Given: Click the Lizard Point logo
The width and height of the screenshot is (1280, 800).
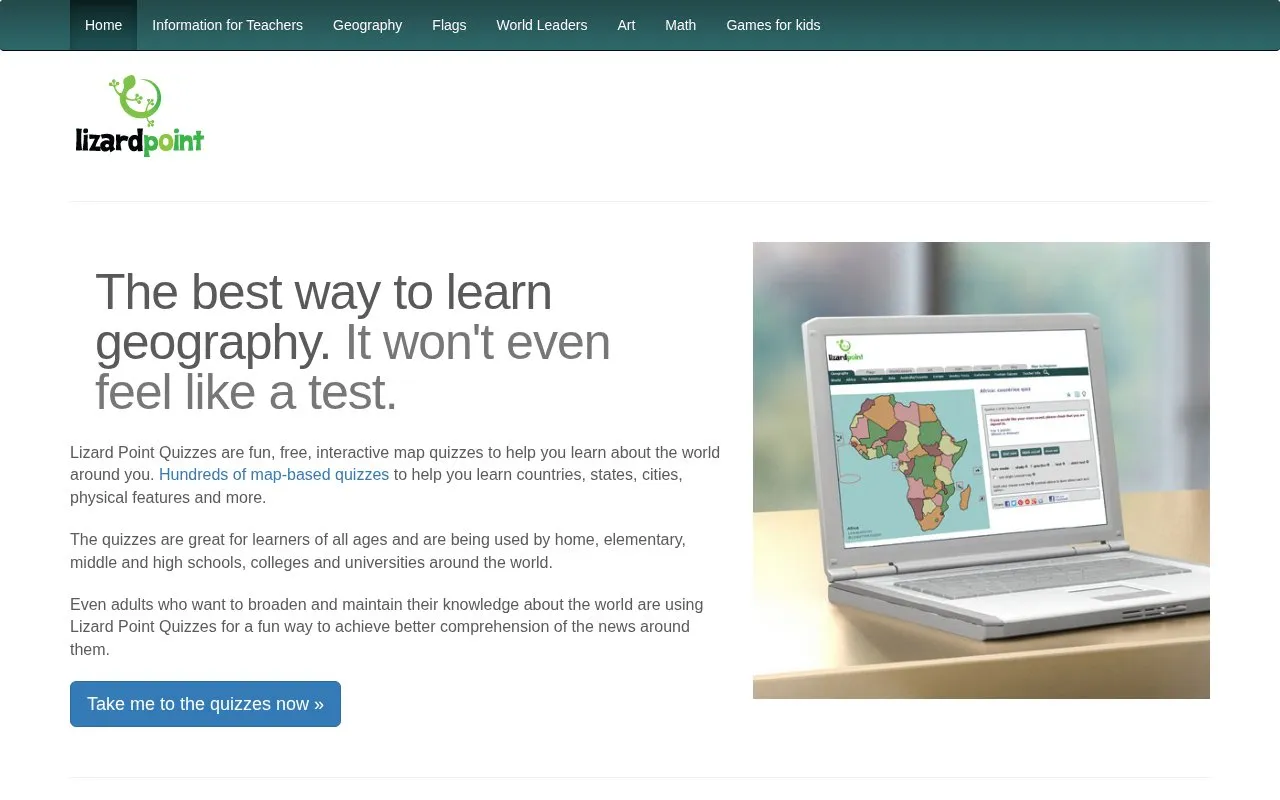Looking at the screenshot, I should [x=140, y=116].
